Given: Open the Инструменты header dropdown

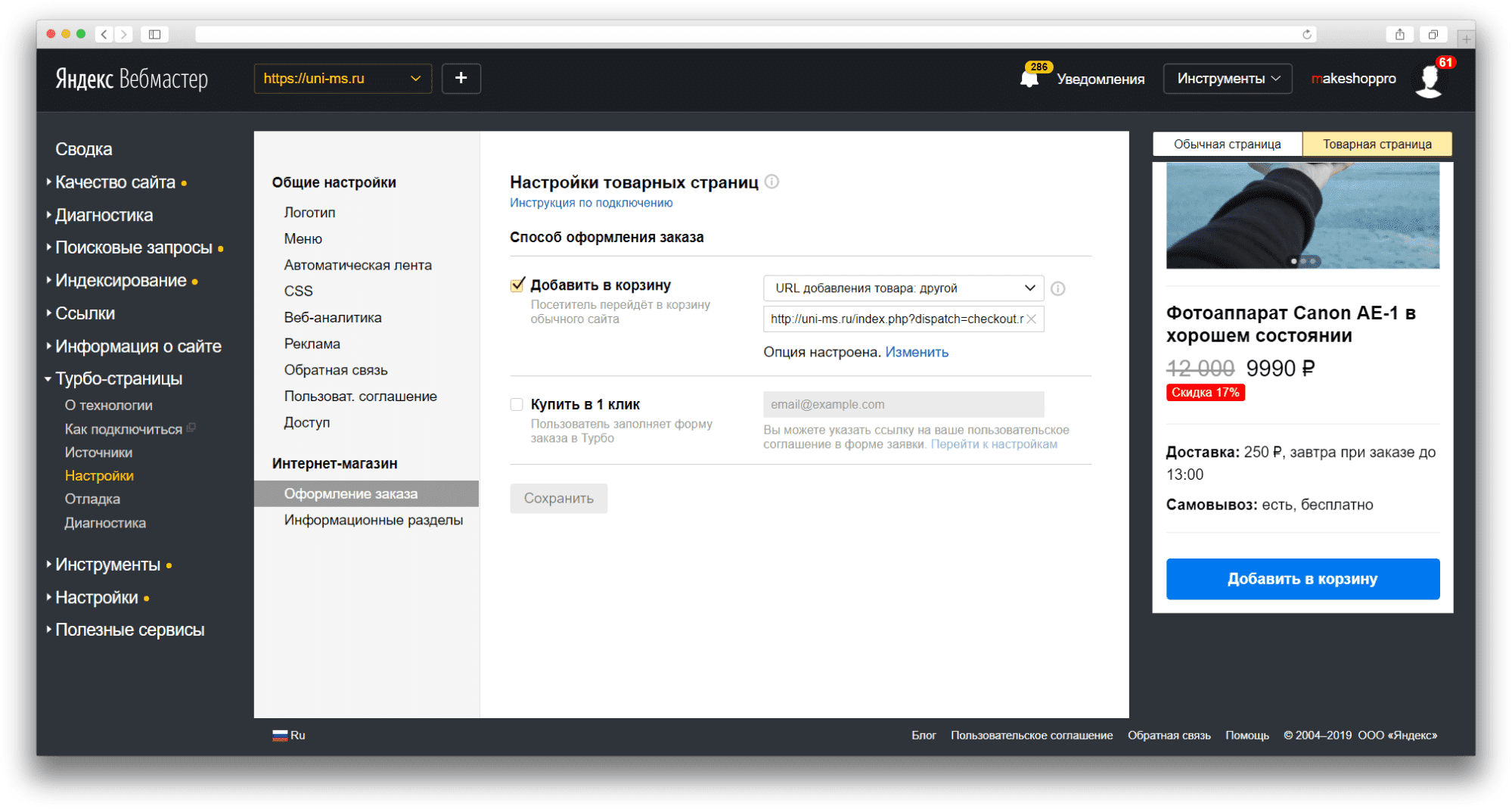Looking at the screenshot, I should (1228, 79).
